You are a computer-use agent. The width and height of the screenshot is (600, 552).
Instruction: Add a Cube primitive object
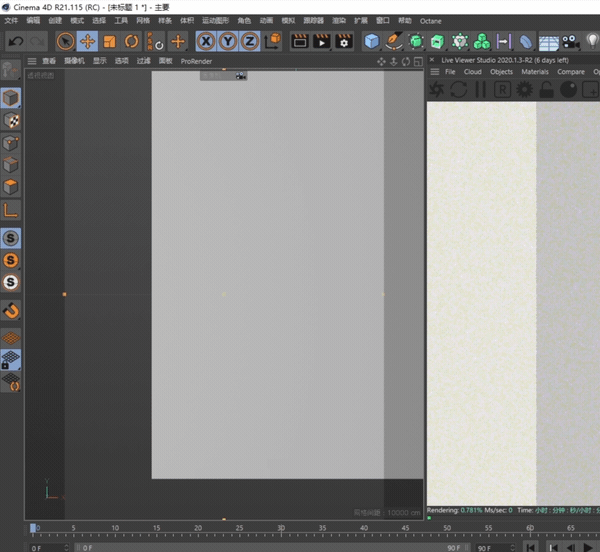point(372,41)
